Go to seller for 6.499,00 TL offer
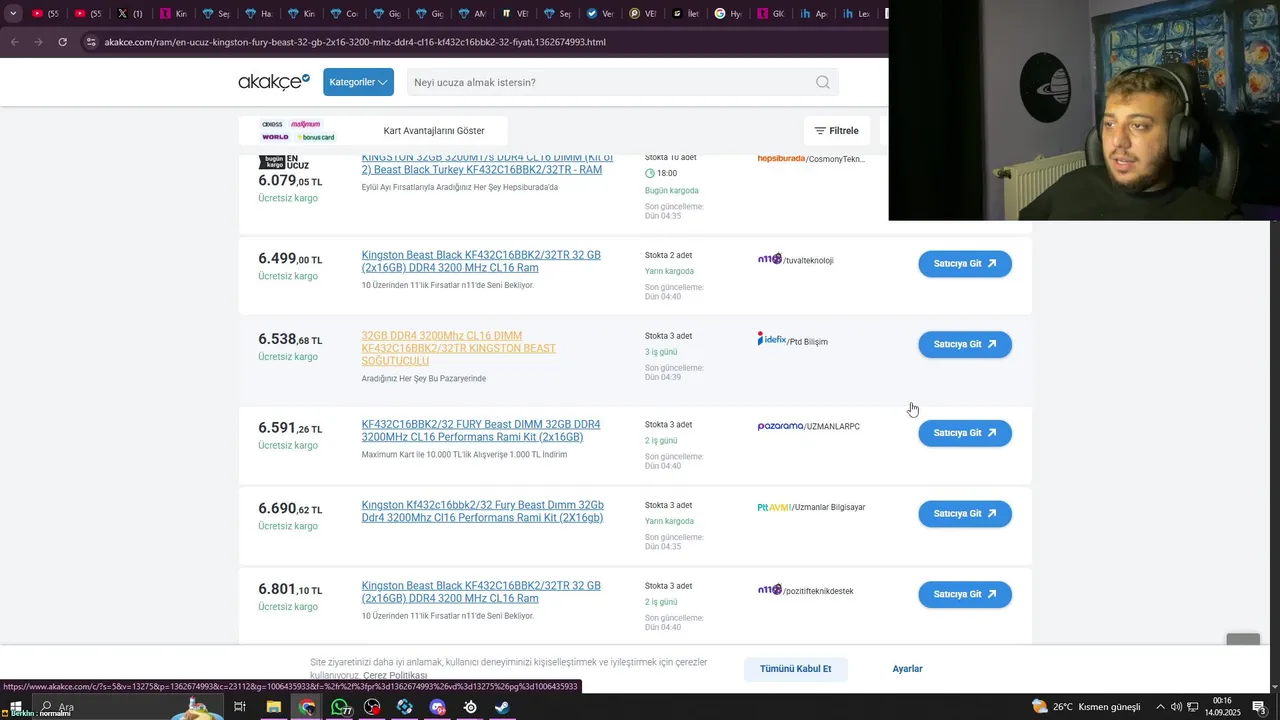The image size is (1280, 720). (x=965, y=264)
